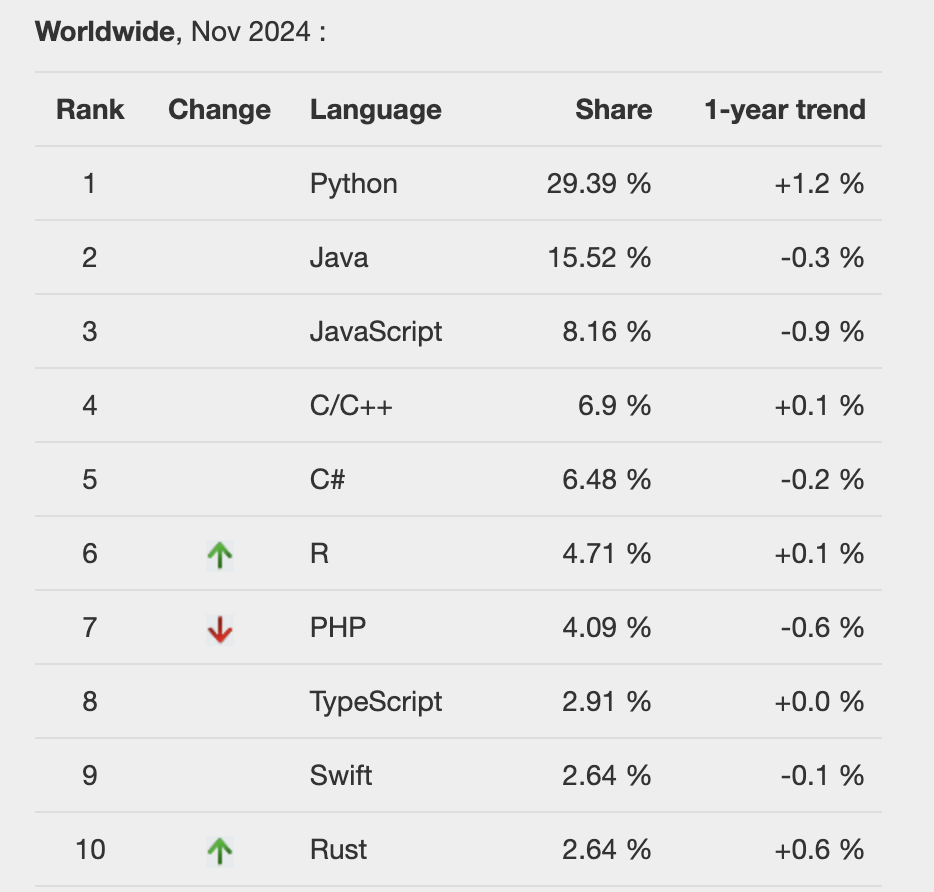This screenshot has width=934, height=892.
Task: Click Python's 29.39 % share value
Action: coord(598,184)
